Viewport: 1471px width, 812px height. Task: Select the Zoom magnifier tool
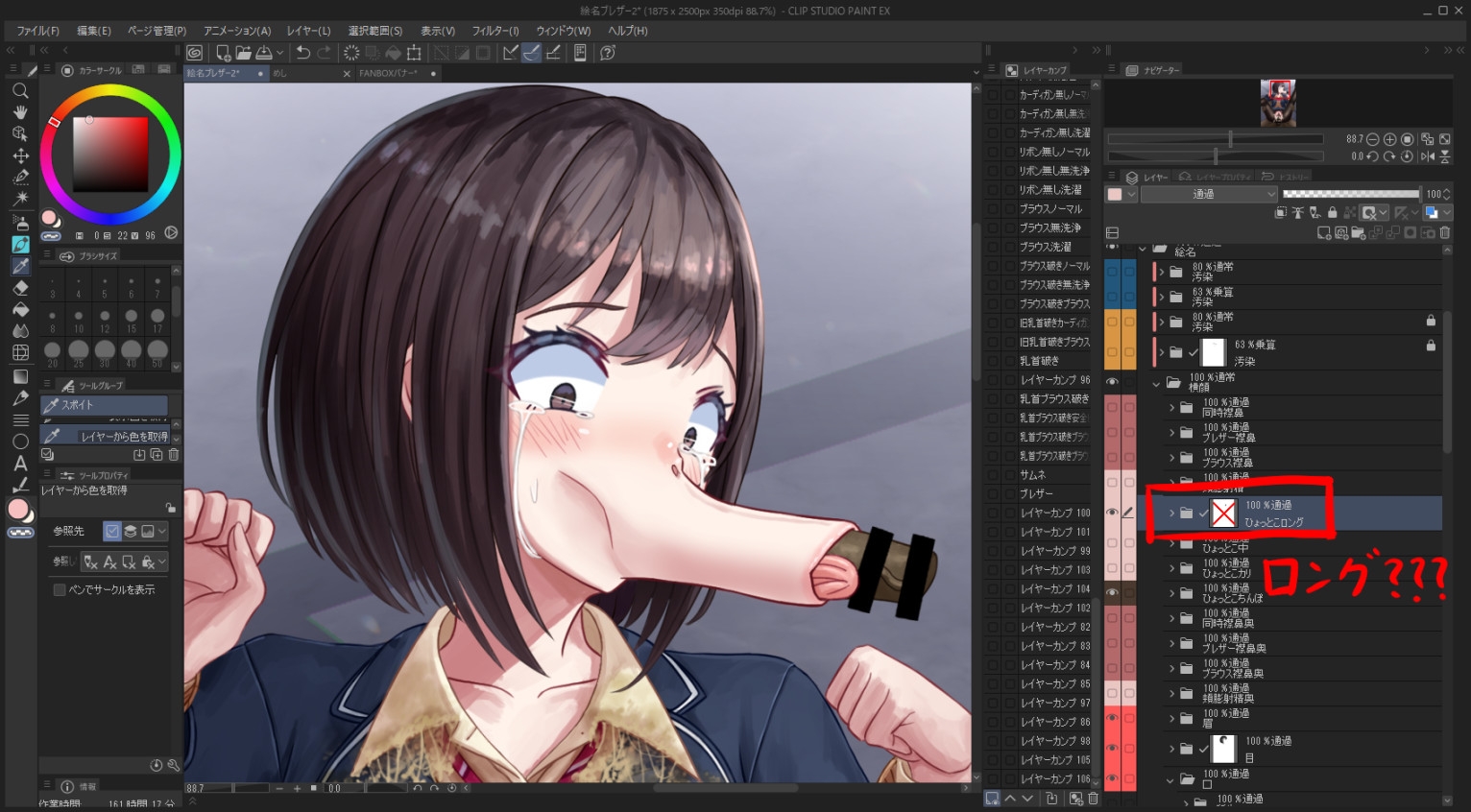pos(20,91)
